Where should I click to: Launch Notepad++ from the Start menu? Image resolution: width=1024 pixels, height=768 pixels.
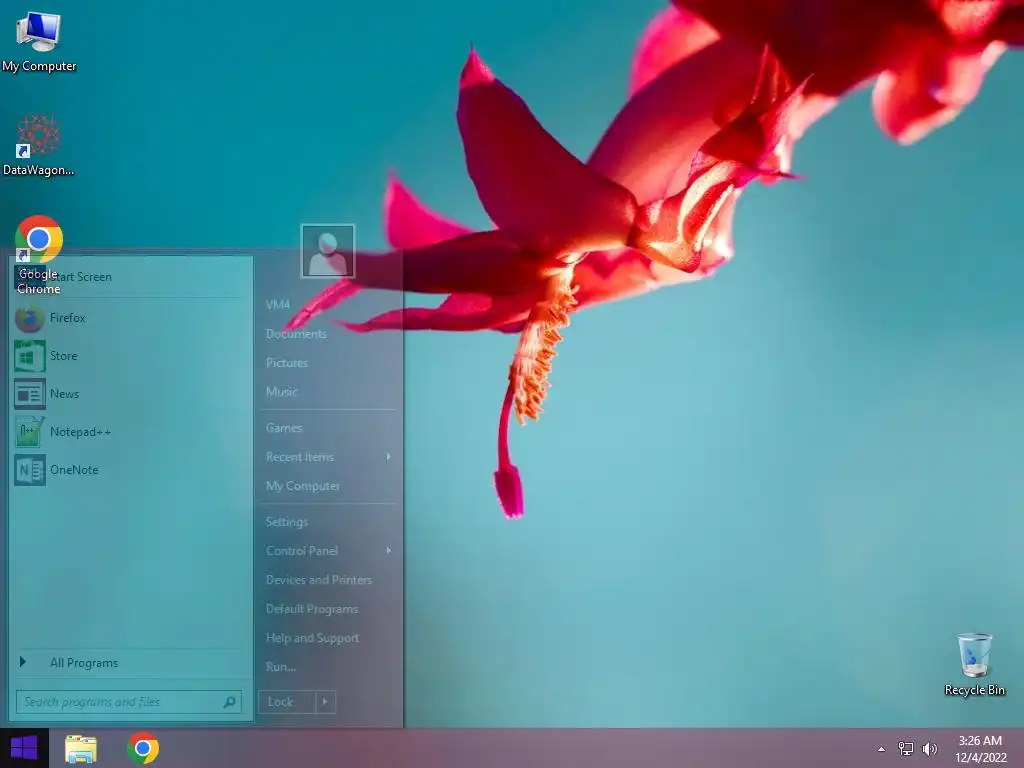point(131,432)
